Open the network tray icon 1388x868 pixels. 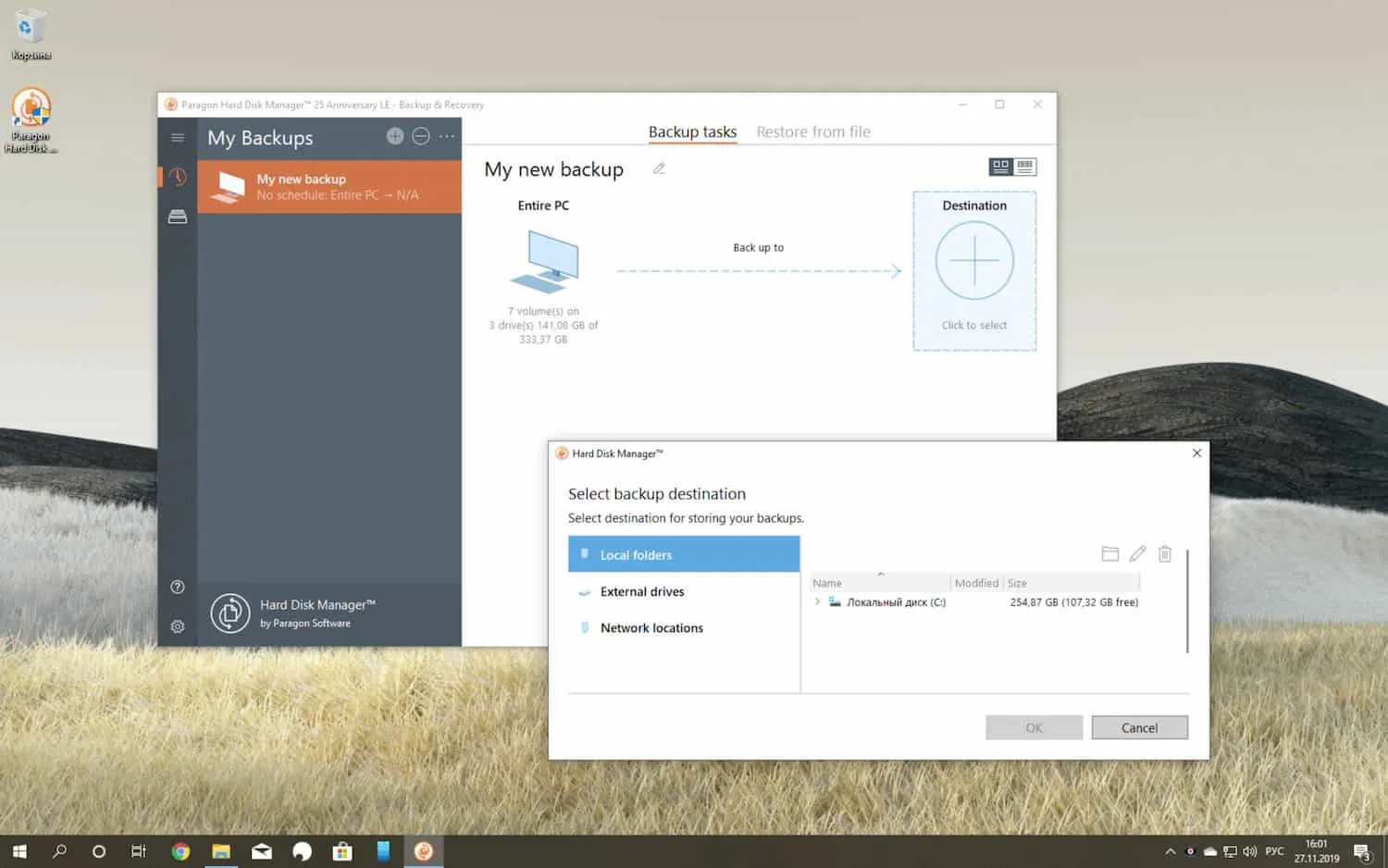1230,851
